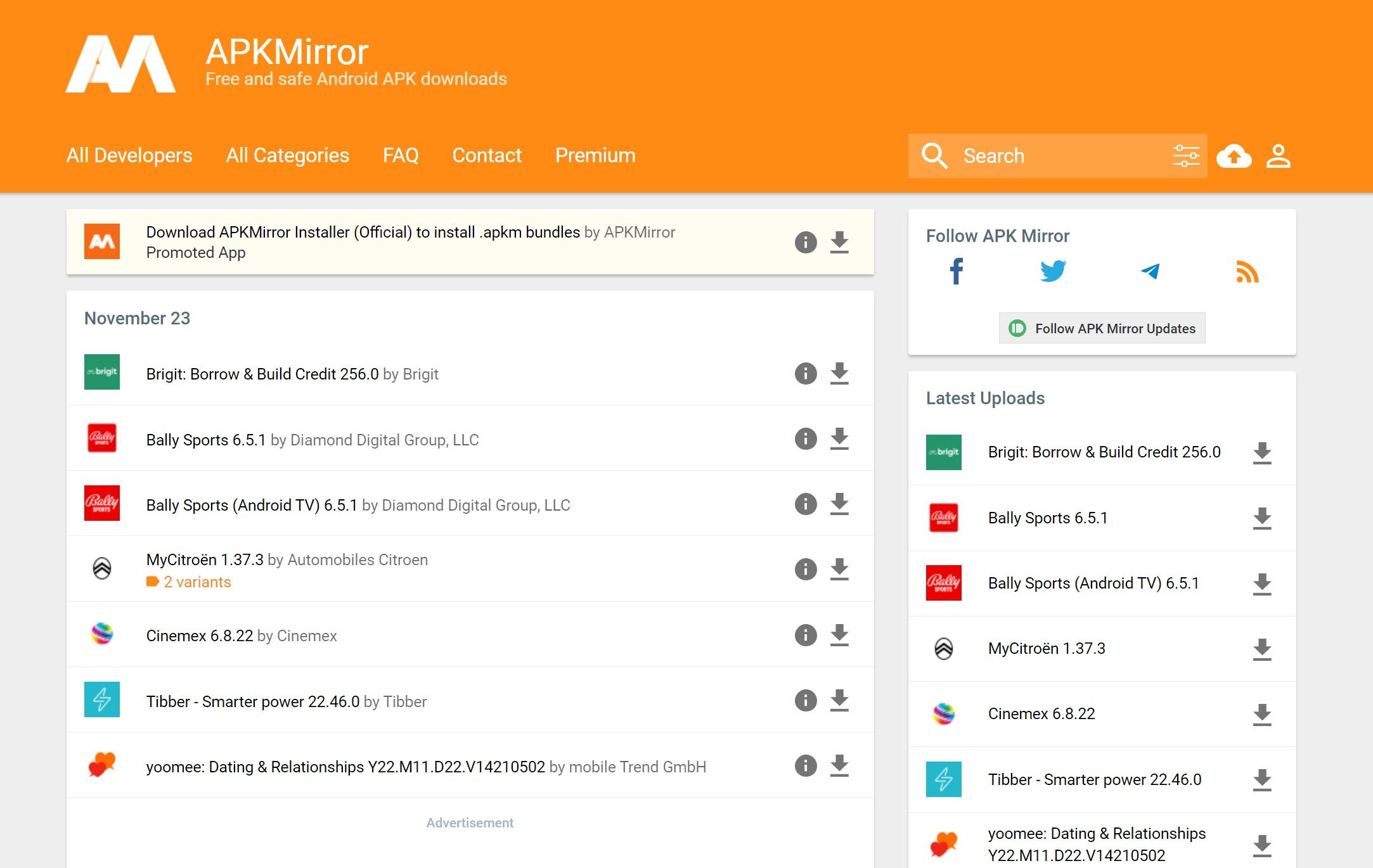
Task: Click the Bally Sports Android TV download icon
Action: (840, 504)
